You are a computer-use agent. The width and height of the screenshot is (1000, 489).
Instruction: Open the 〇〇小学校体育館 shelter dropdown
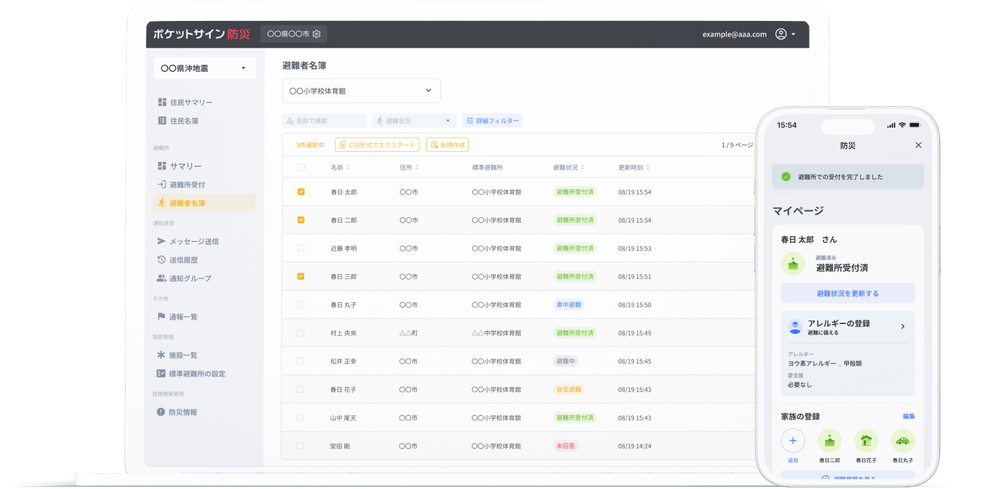click(360, 91)
